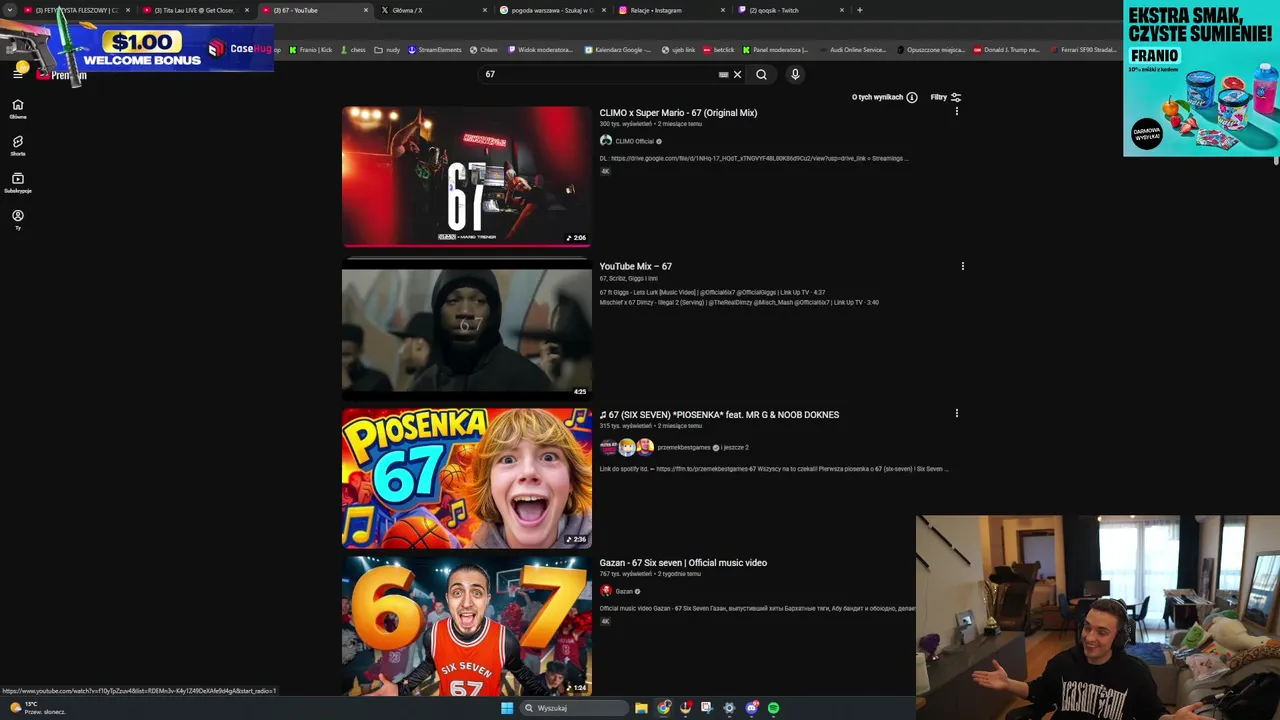The width and height of the screenshot is (1280, 720).
Task: Open the 'Donald J. Trump' bookmark
Action: 1007,49
